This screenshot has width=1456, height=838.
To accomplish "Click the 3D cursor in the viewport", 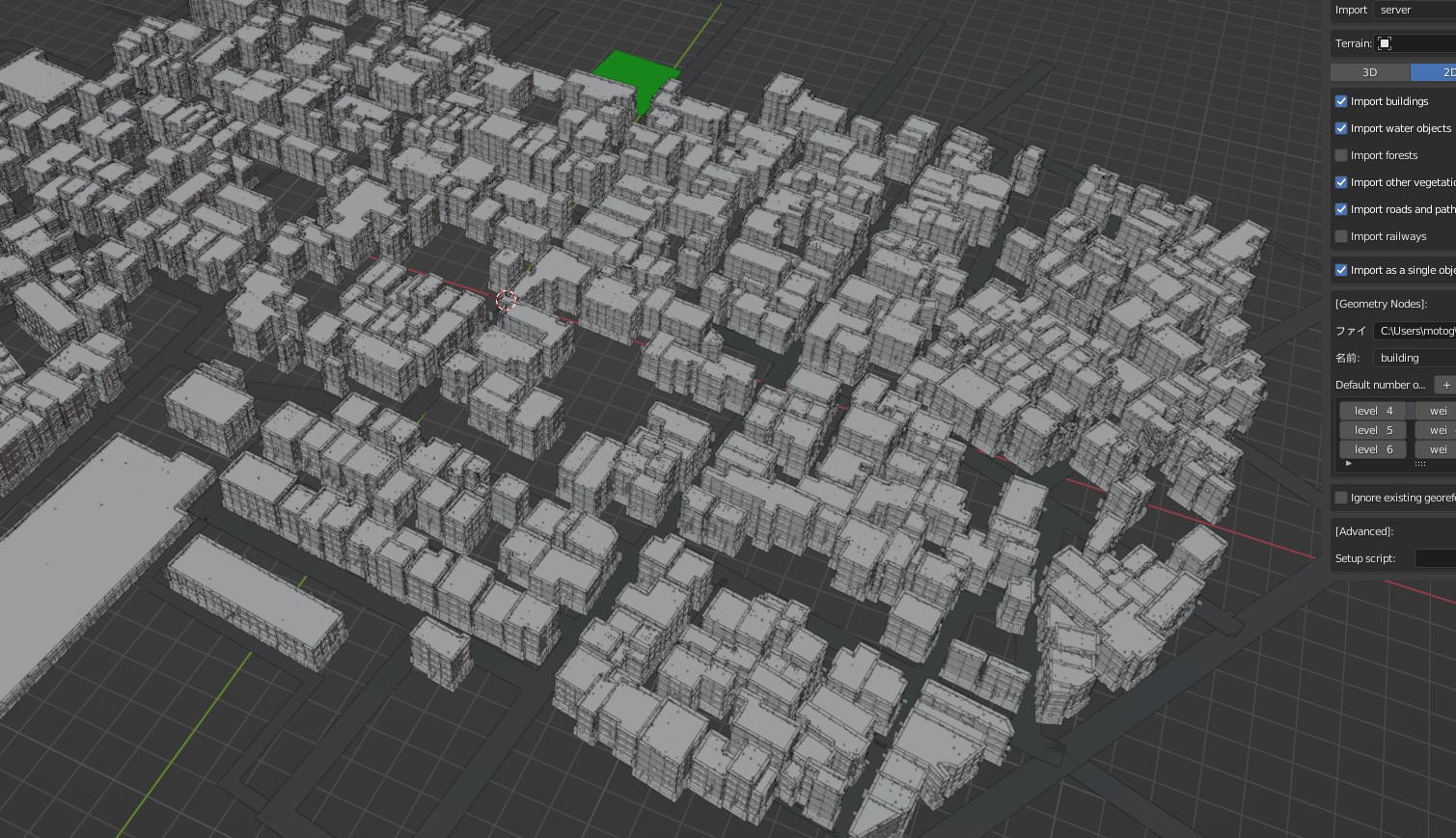I will [x=506, y=300].
